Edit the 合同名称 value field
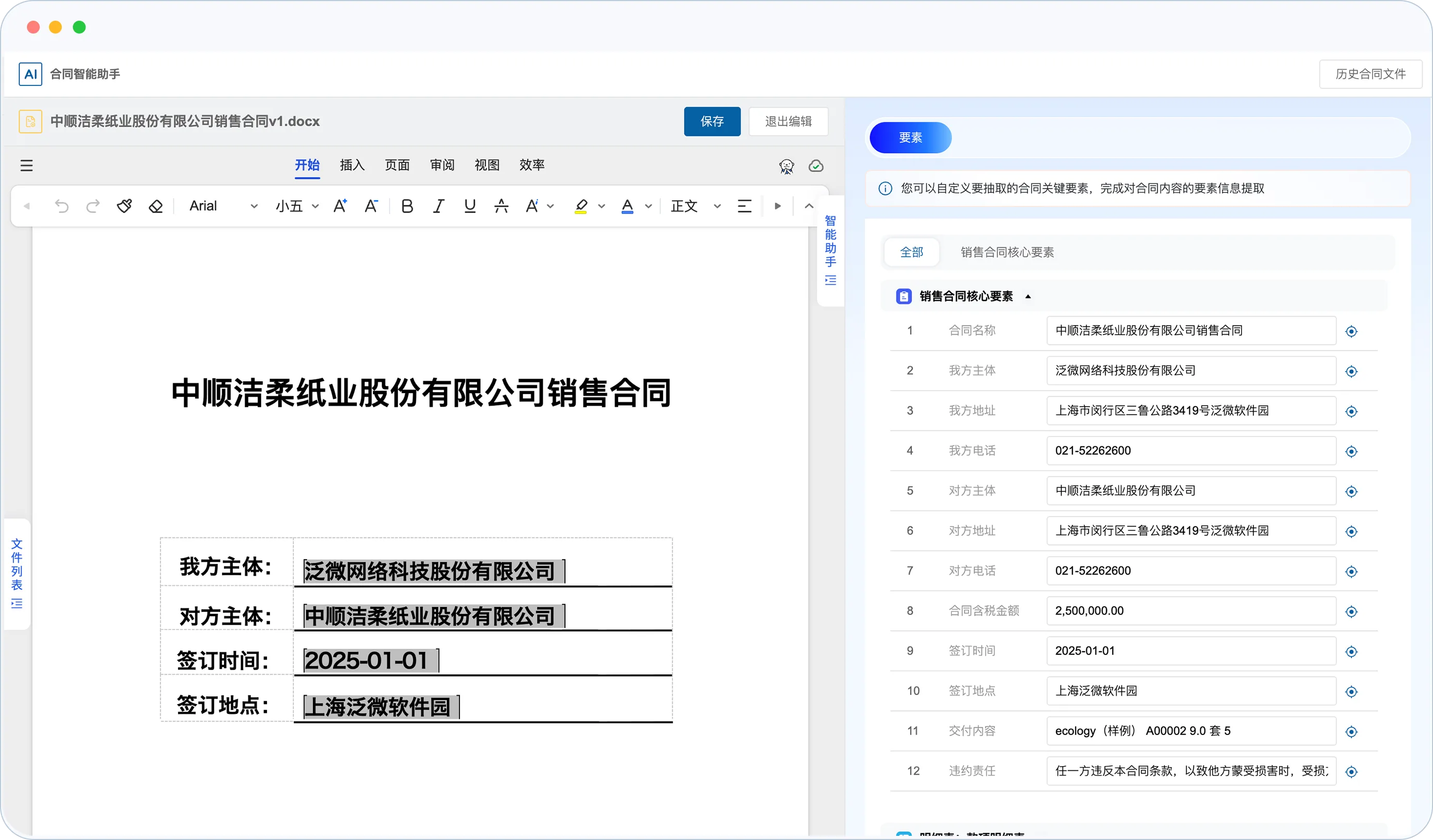This screenshot has width=1433, height=840. coord(1191,331)
